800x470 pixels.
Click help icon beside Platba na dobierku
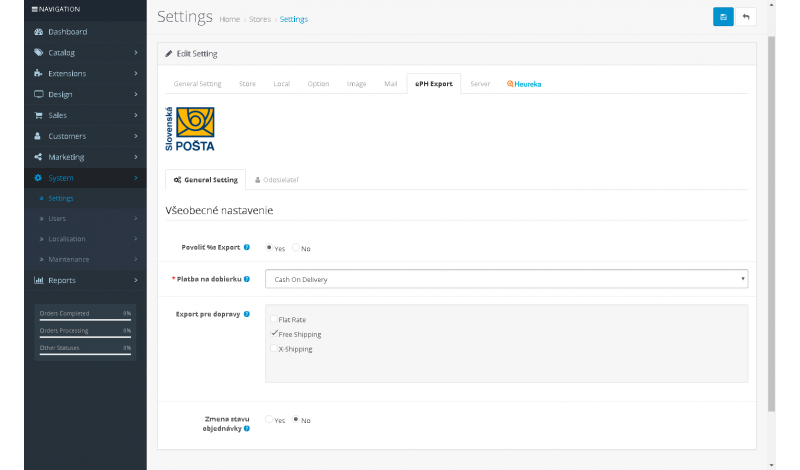click(246, 279)
